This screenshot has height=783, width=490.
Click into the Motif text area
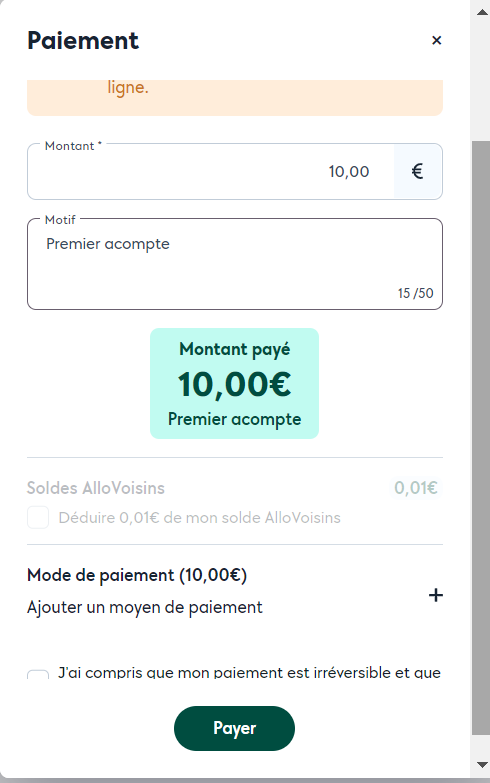pyautogui.click(x=235, y=264)
